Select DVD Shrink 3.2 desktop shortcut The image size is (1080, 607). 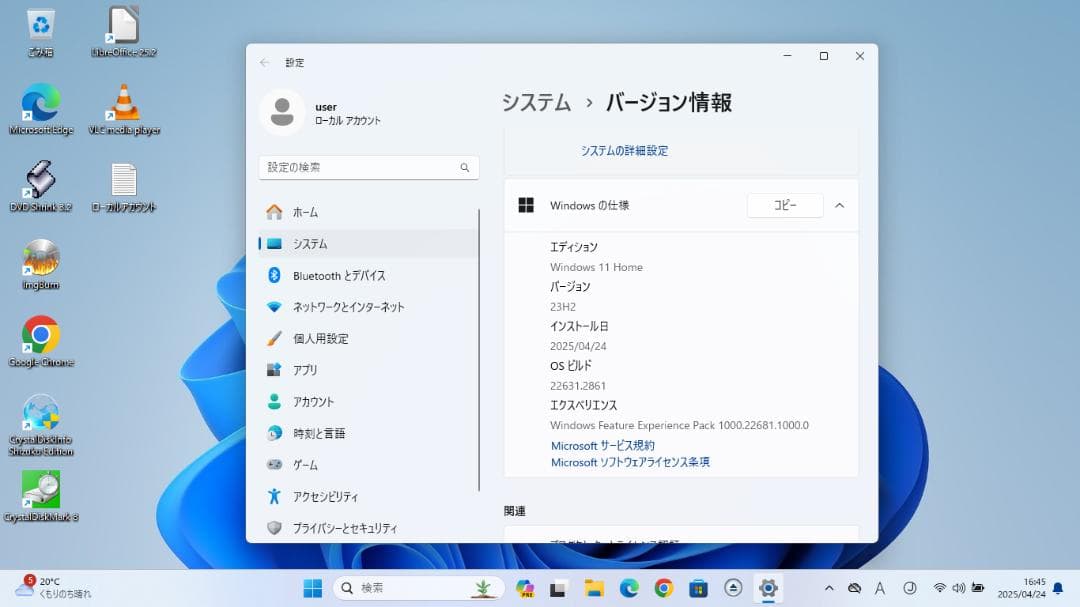41,186
